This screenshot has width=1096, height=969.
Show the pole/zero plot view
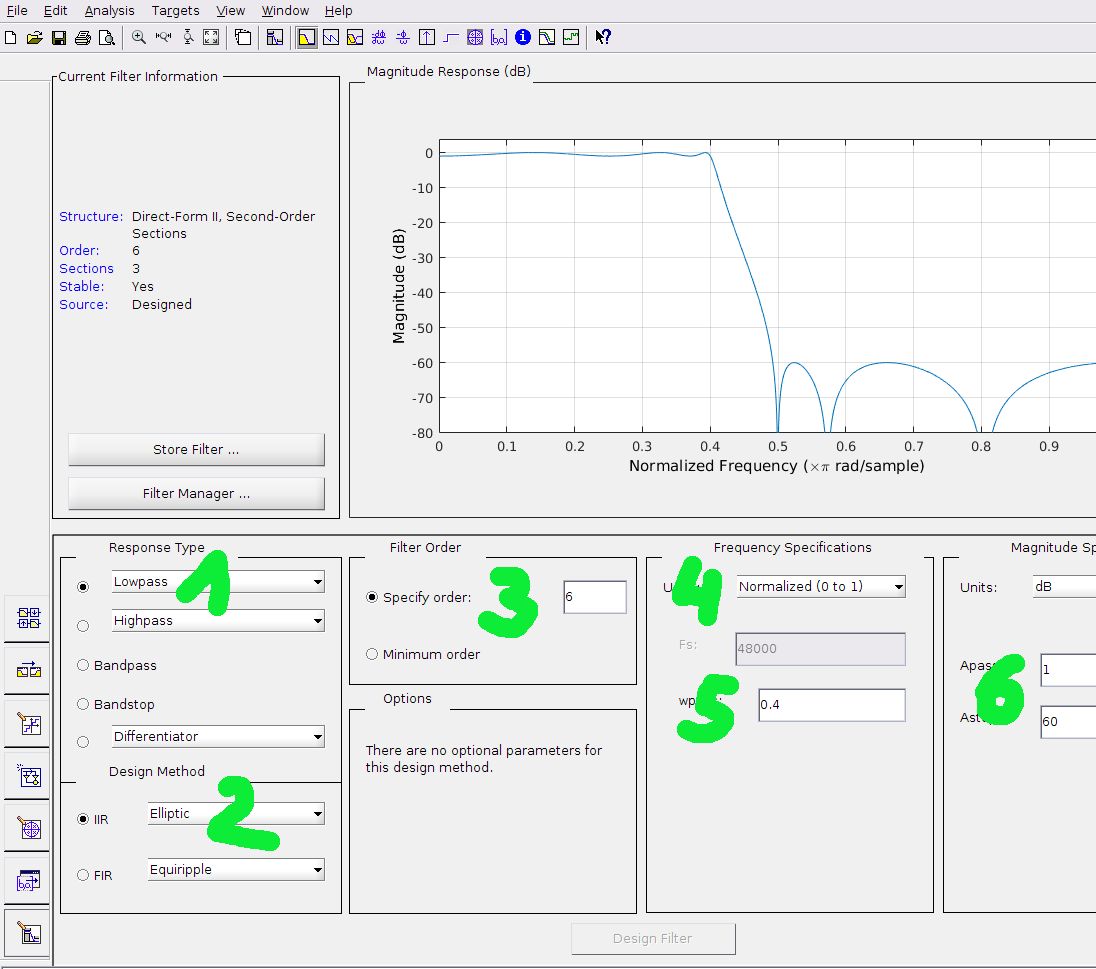click(x=475, y=38)
